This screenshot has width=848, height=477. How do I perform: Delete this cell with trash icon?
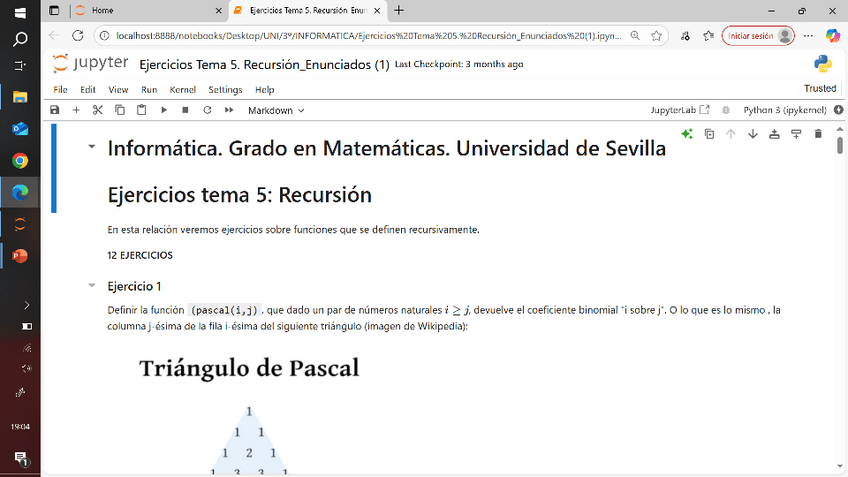coord(818,134)
